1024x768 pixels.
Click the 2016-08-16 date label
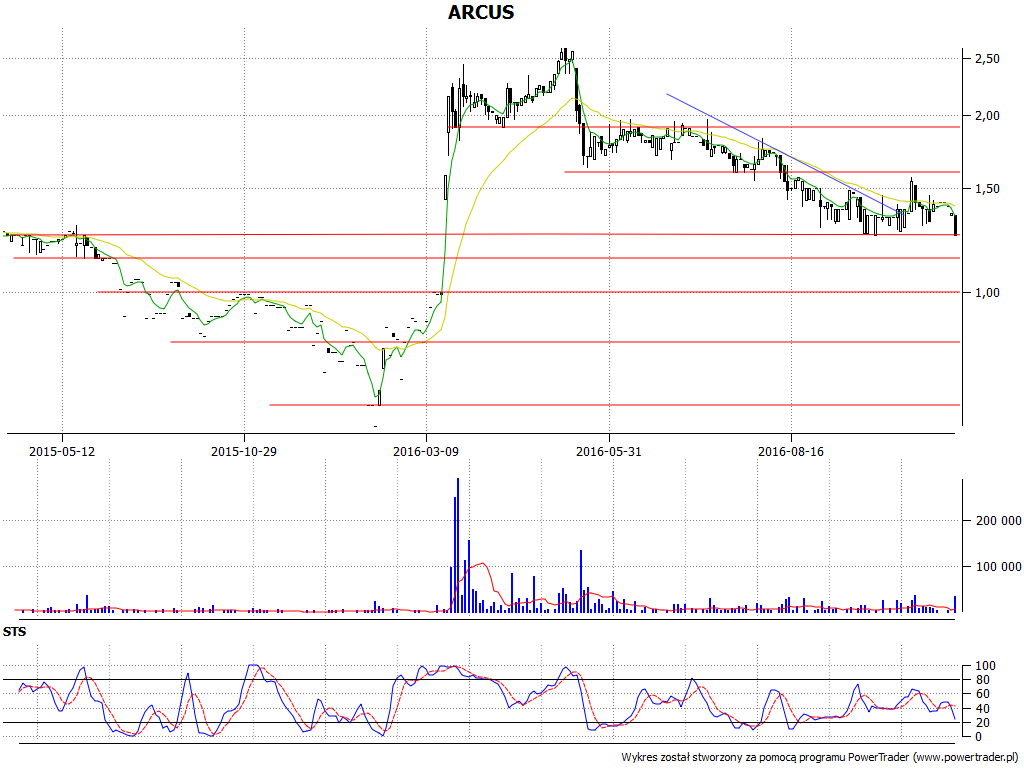pyautogui.click(x=791, y=451)
